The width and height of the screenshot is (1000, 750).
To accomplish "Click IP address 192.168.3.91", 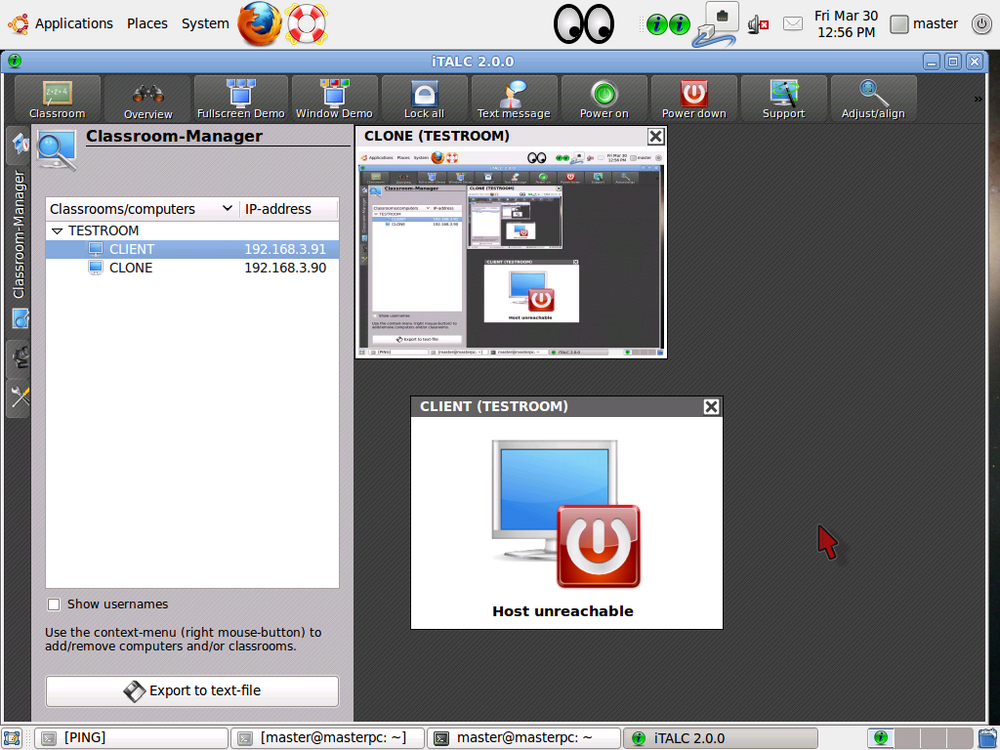I will click(x=285, y=249).
